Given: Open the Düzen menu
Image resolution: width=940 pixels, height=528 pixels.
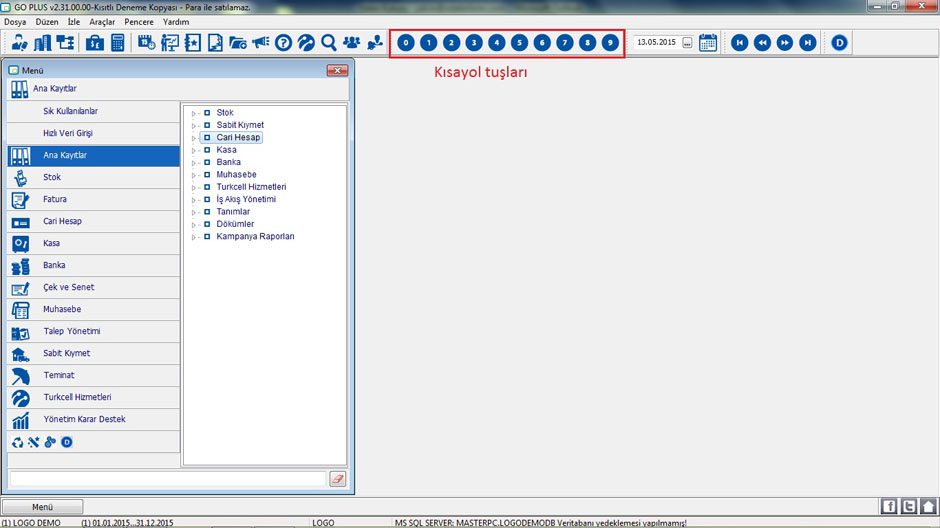Looking at the screenshot, I should 47,22.
